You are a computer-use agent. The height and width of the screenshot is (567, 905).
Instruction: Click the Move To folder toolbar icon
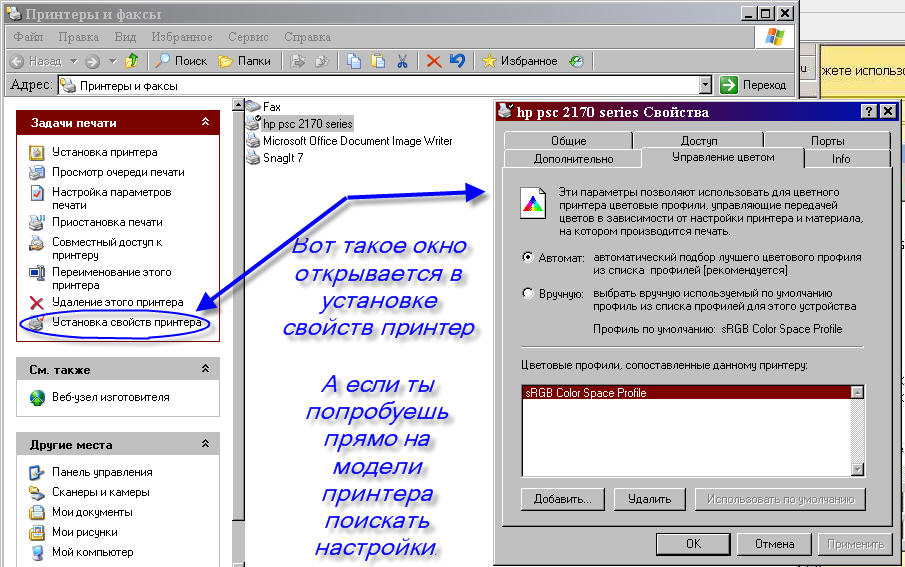[x=298, y=61]
